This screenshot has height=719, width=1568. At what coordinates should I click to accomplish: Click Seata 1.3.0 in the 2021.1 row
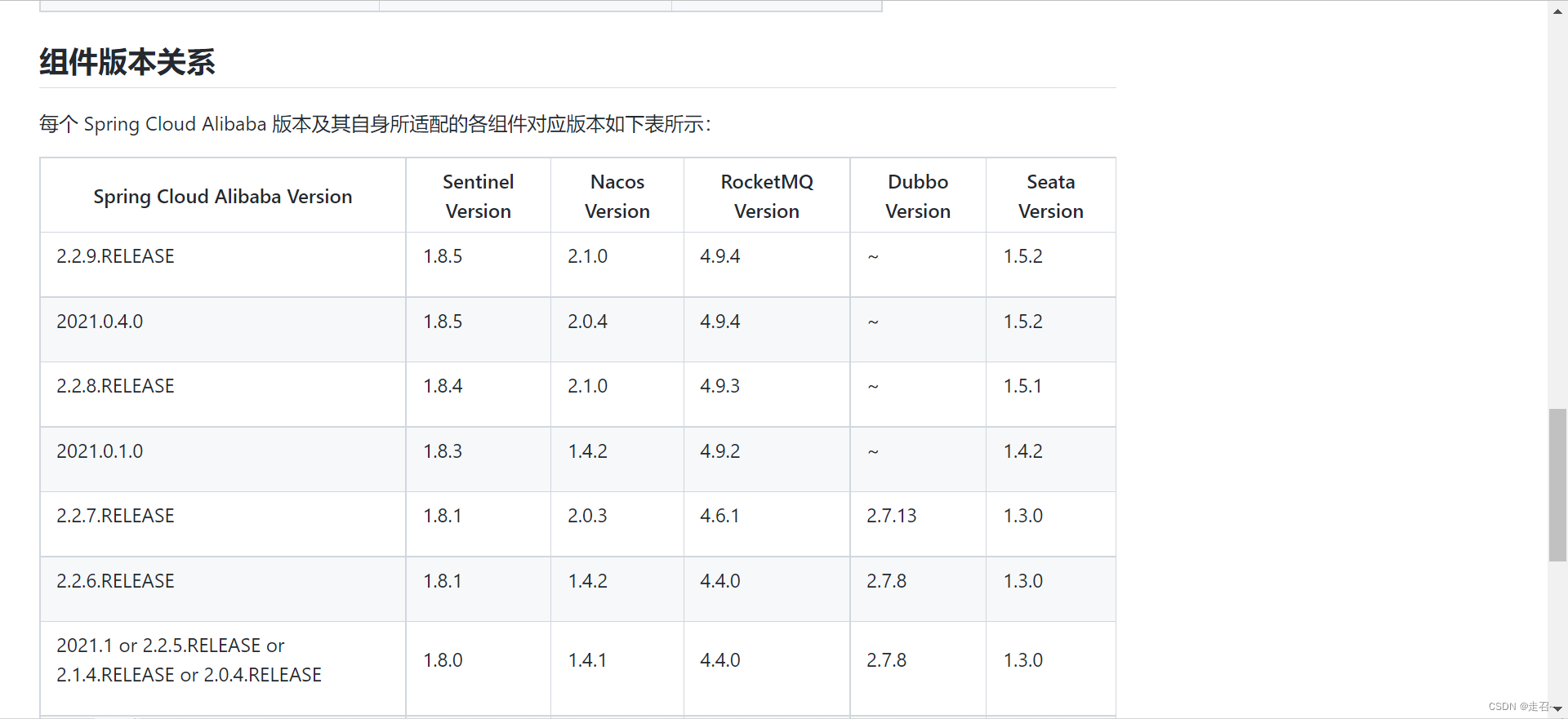(x=1022, y=660)
